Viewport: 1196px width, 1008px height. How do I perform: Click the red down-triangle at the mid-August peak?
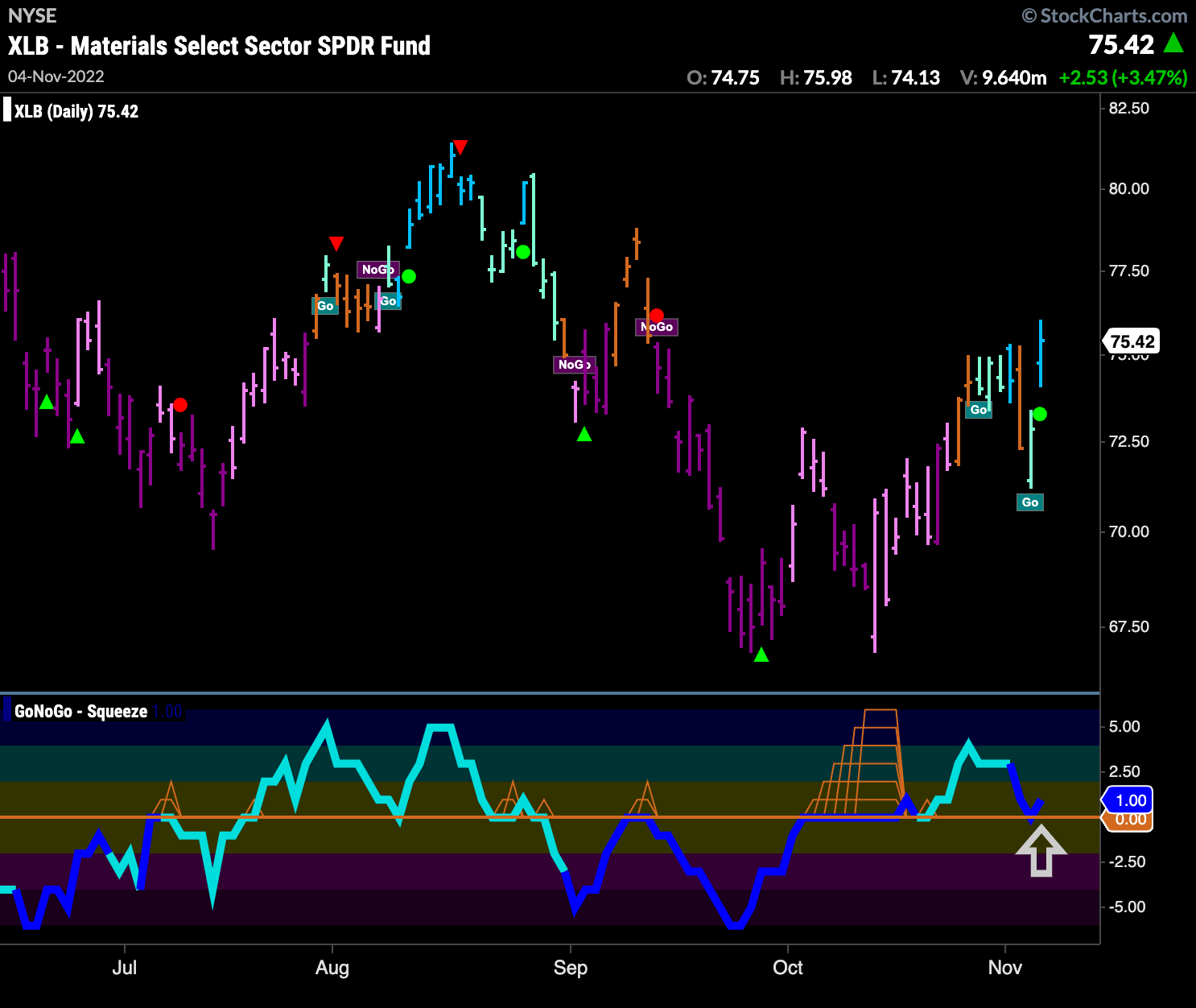tap(460, 147)
